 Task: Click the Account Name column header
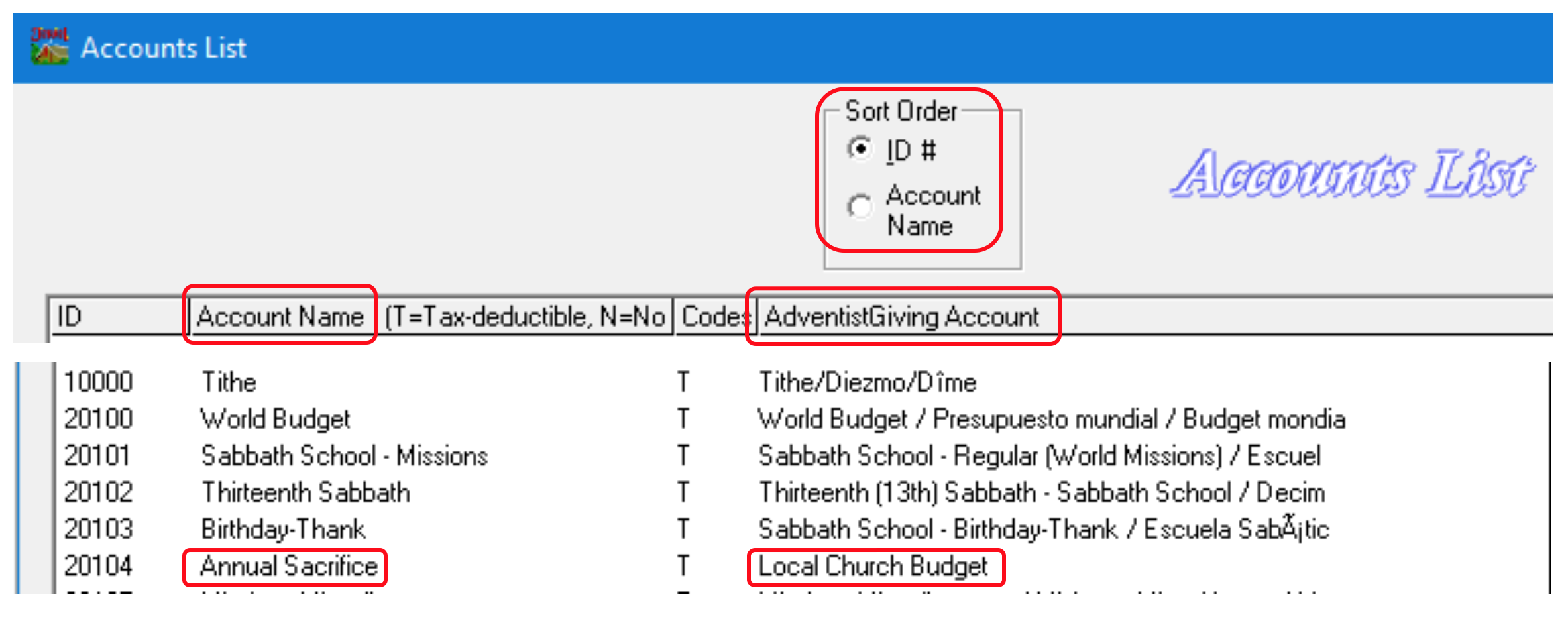280,317
